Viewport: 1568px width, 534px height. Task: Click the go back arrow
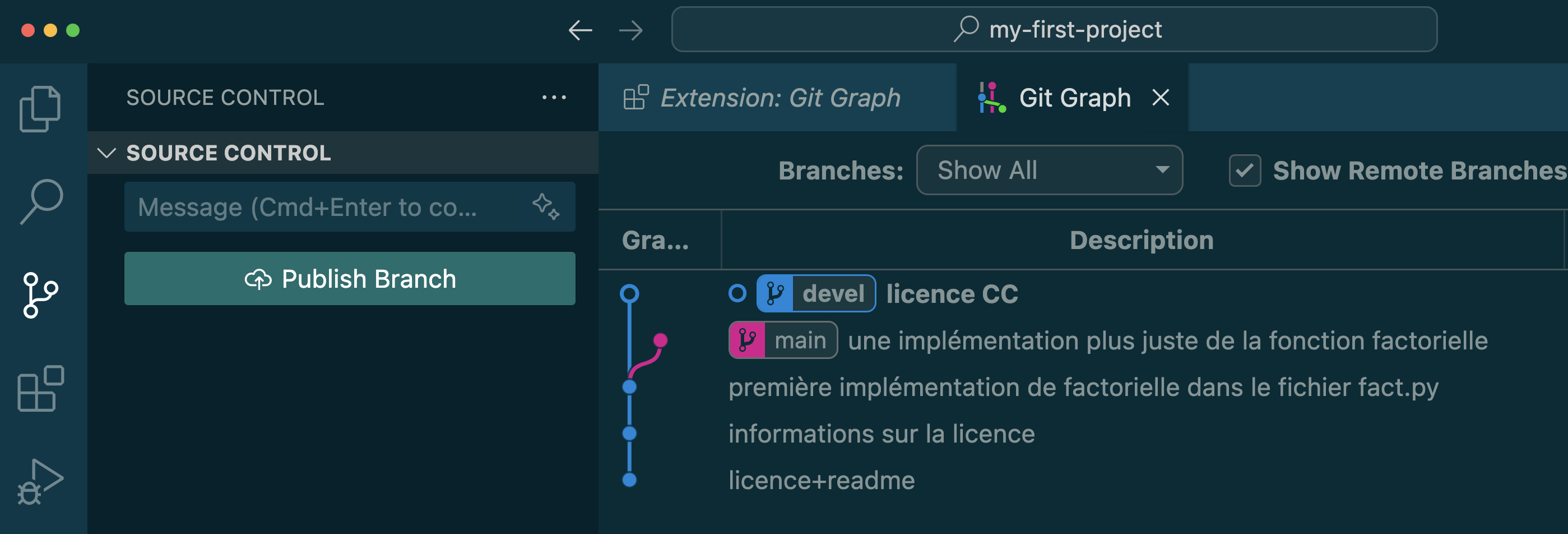point(580,30)
